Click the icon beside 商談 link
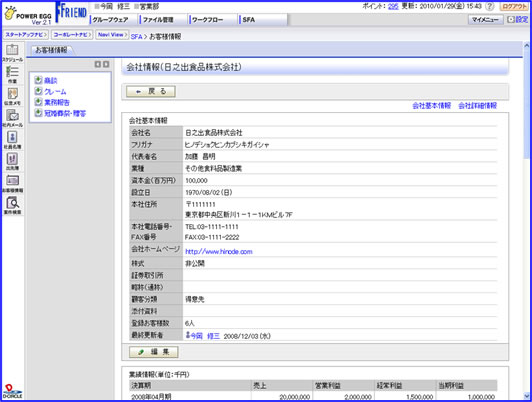This screenshot has width=532, height=402. point(38,80)
